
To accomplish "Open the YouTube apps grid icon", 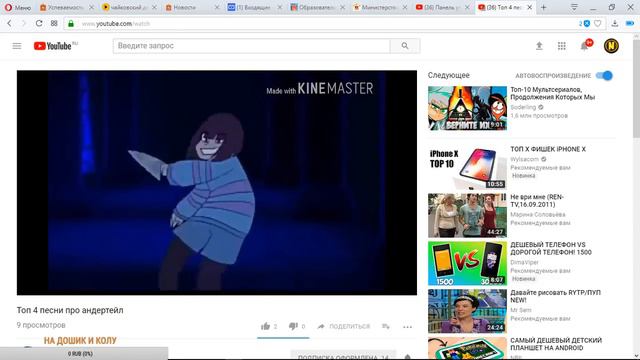I will (562, 46).
